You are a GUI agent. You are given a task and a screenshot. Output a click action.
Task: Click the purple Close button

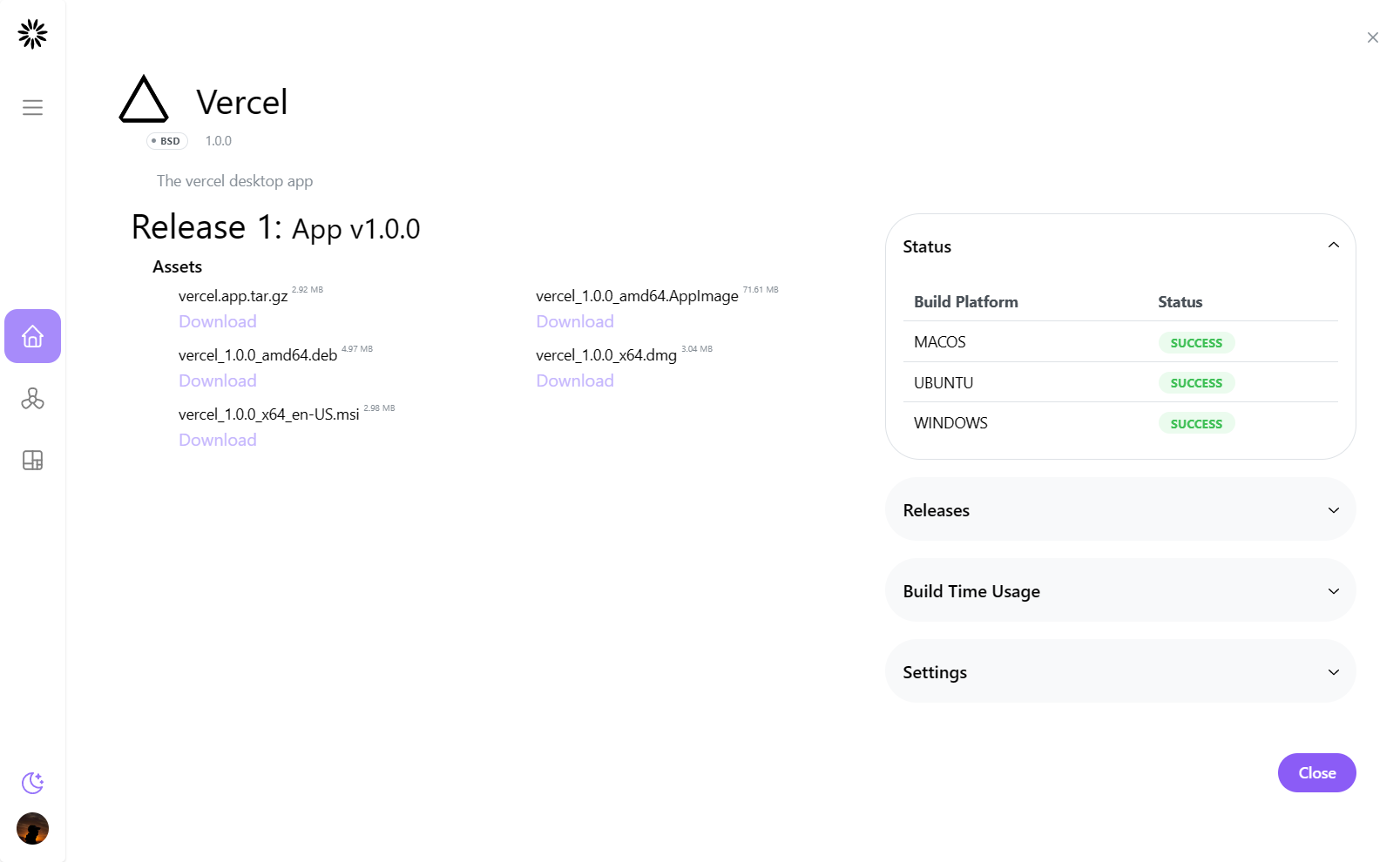click(x=1316, y=772)
